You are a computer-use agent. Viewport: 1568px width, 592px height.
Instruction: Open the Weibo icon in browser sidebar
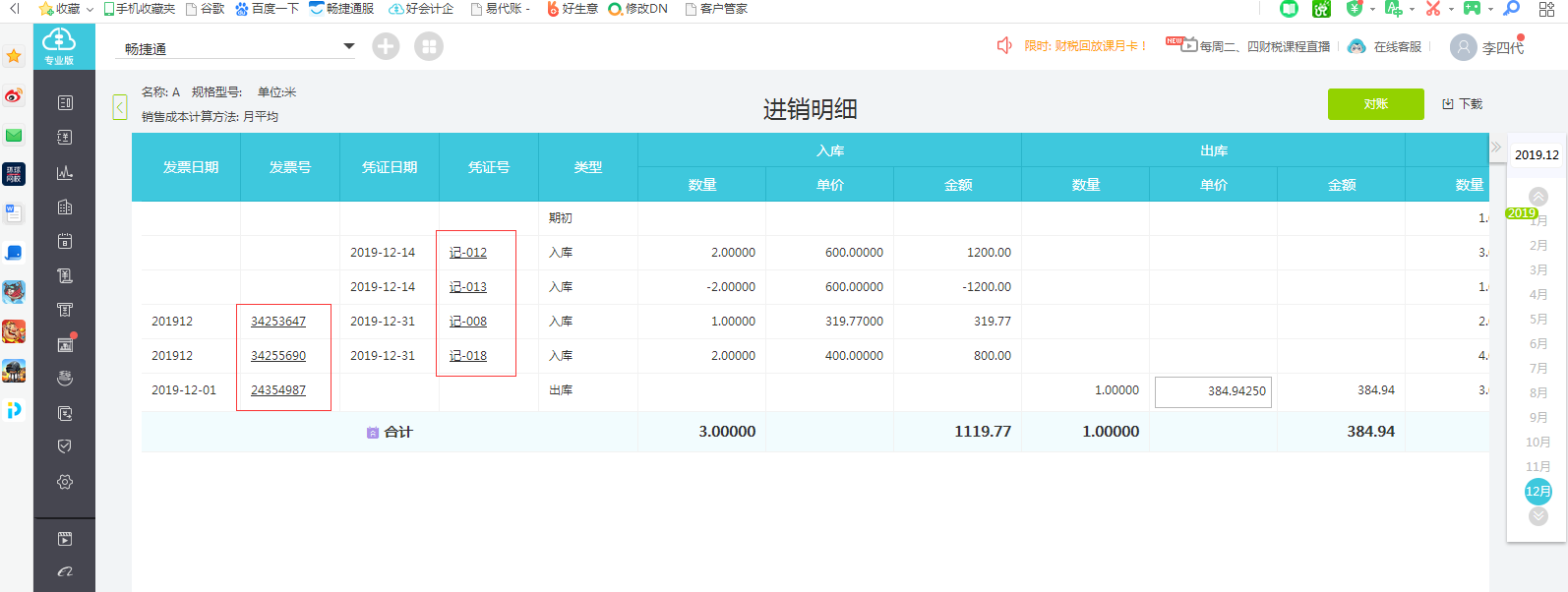point(14,95)
